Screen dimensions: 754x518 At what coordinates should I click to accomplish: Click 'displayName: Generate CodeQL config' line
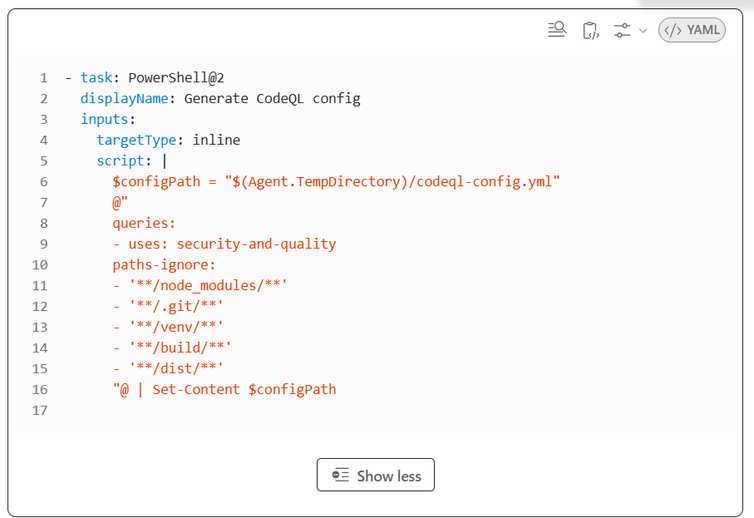click(220, 99)
